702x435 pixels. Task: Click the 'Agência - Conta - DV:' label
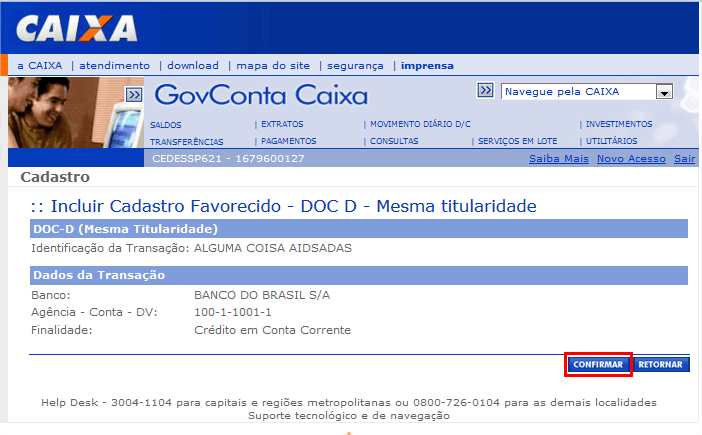coord(94,312)
